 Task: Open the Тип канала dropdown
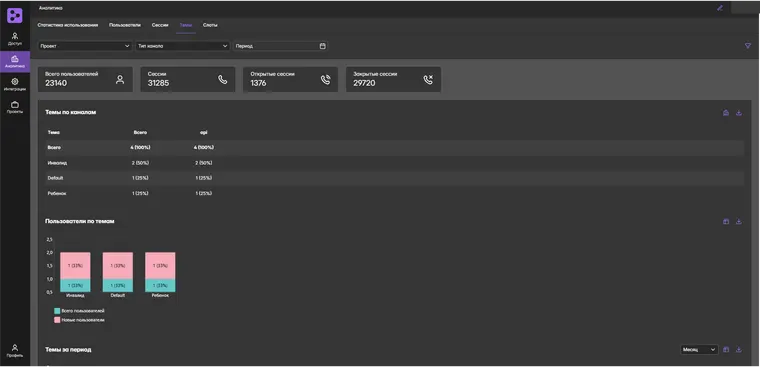tap(182, 46)
